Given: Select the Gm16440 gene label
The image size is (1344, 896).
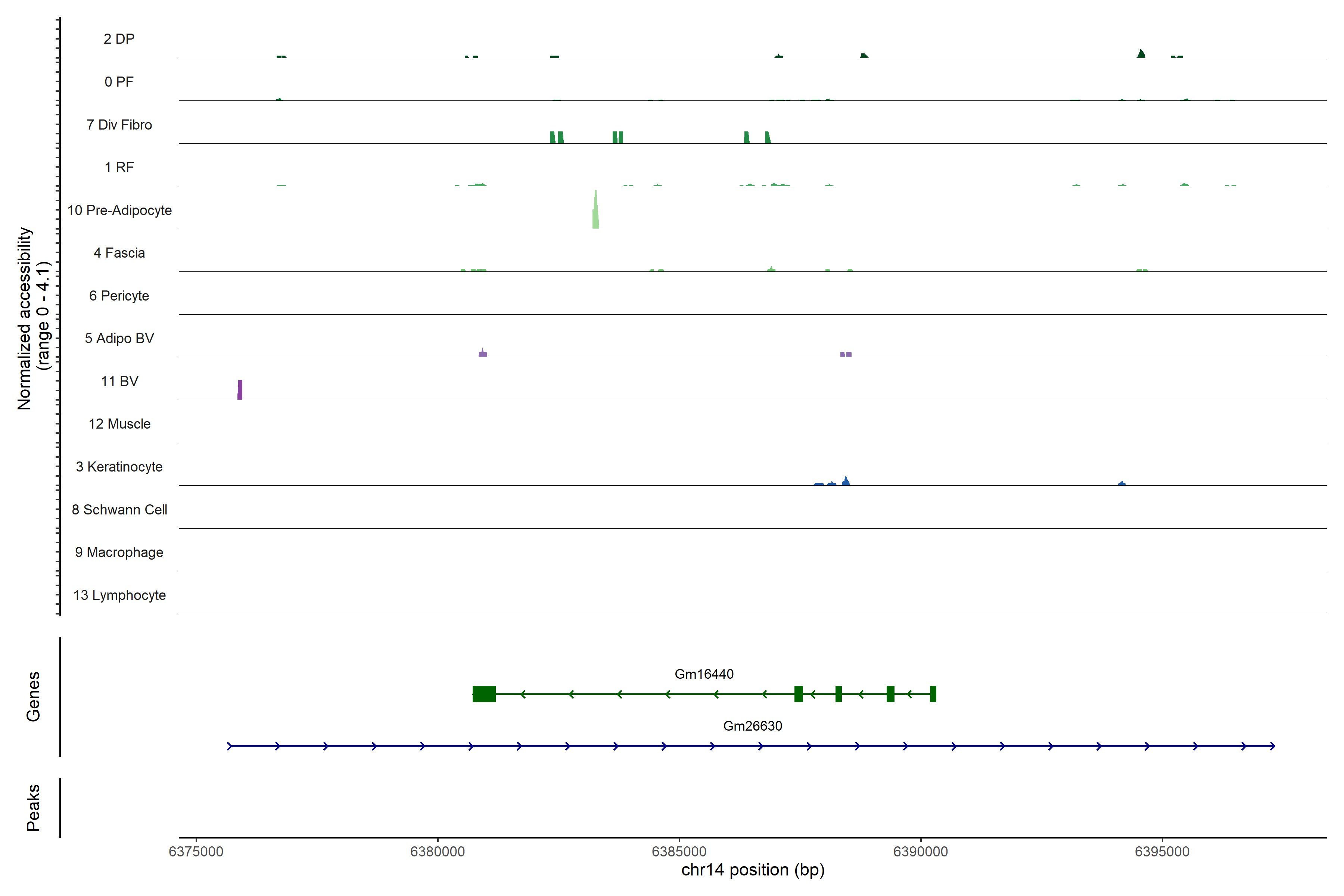Looking at the screenshot, I should 704,674.
